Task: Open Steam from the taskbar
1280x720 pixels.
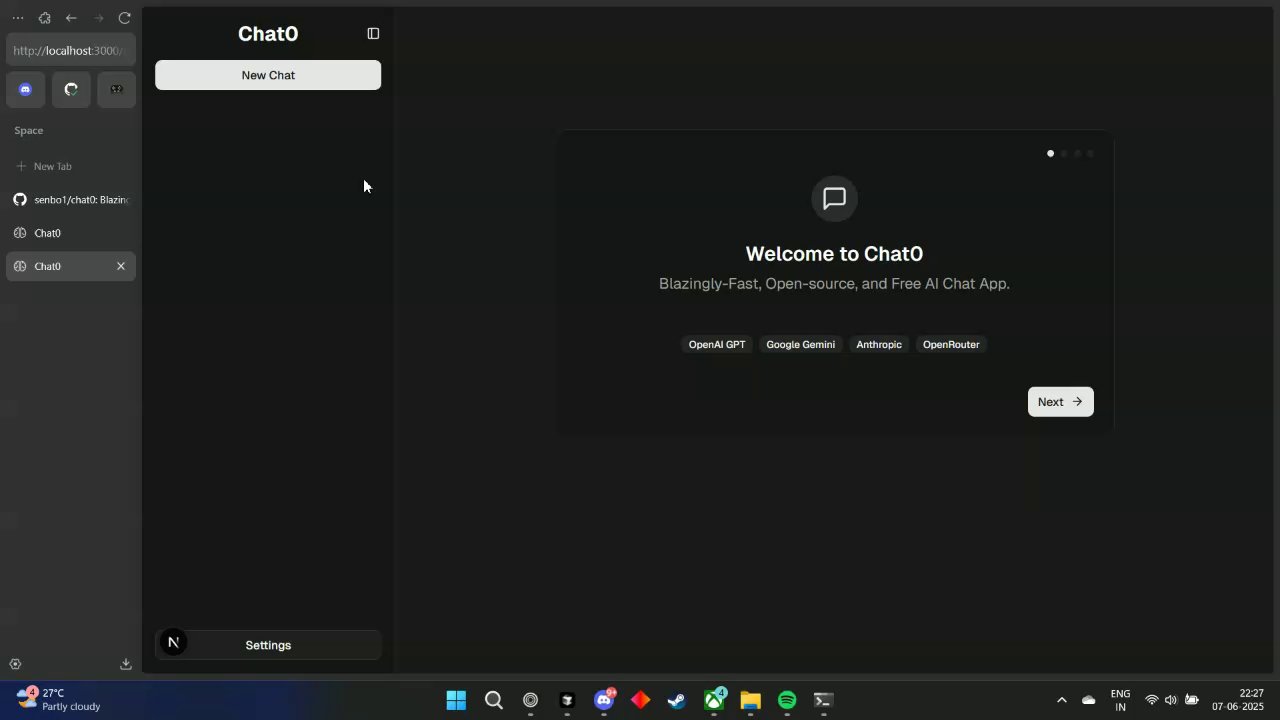Action: [x=677, y=700]
